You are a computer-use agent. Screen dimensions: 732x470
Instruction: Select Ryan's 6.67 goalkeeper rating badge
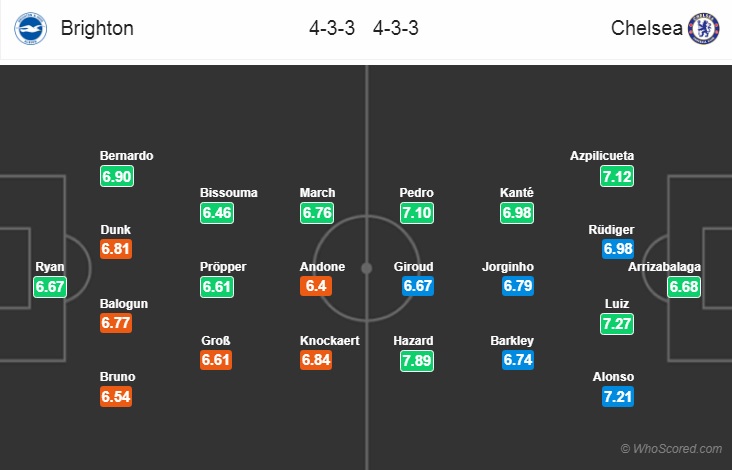[x=50, y=287]
